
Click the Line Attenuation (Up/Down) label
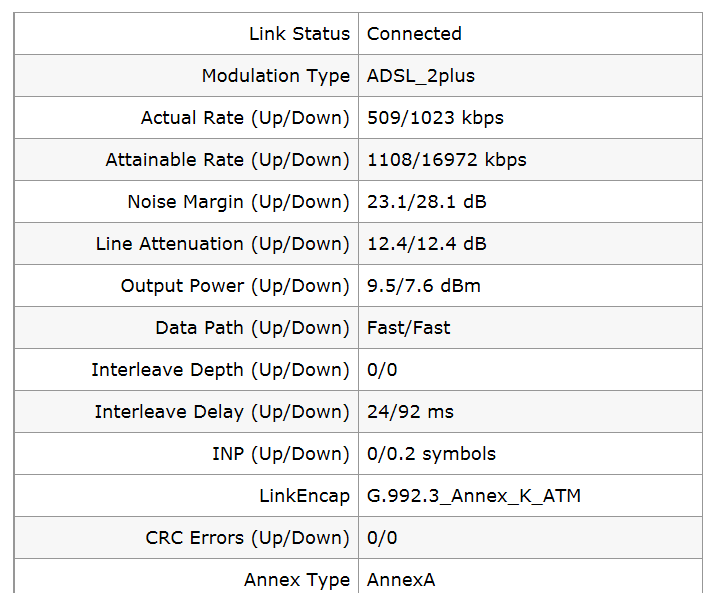pyautogui.click(x=223, y=244)
